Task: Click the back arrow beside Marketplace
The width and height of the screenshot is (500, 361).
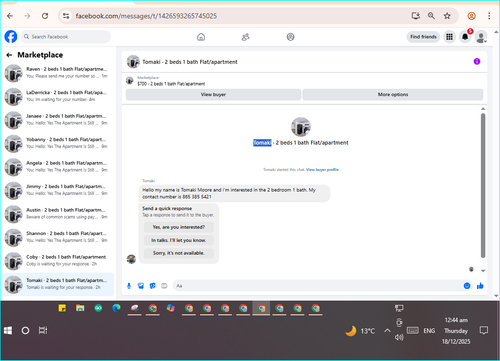Action: click(x=9, y=55)
